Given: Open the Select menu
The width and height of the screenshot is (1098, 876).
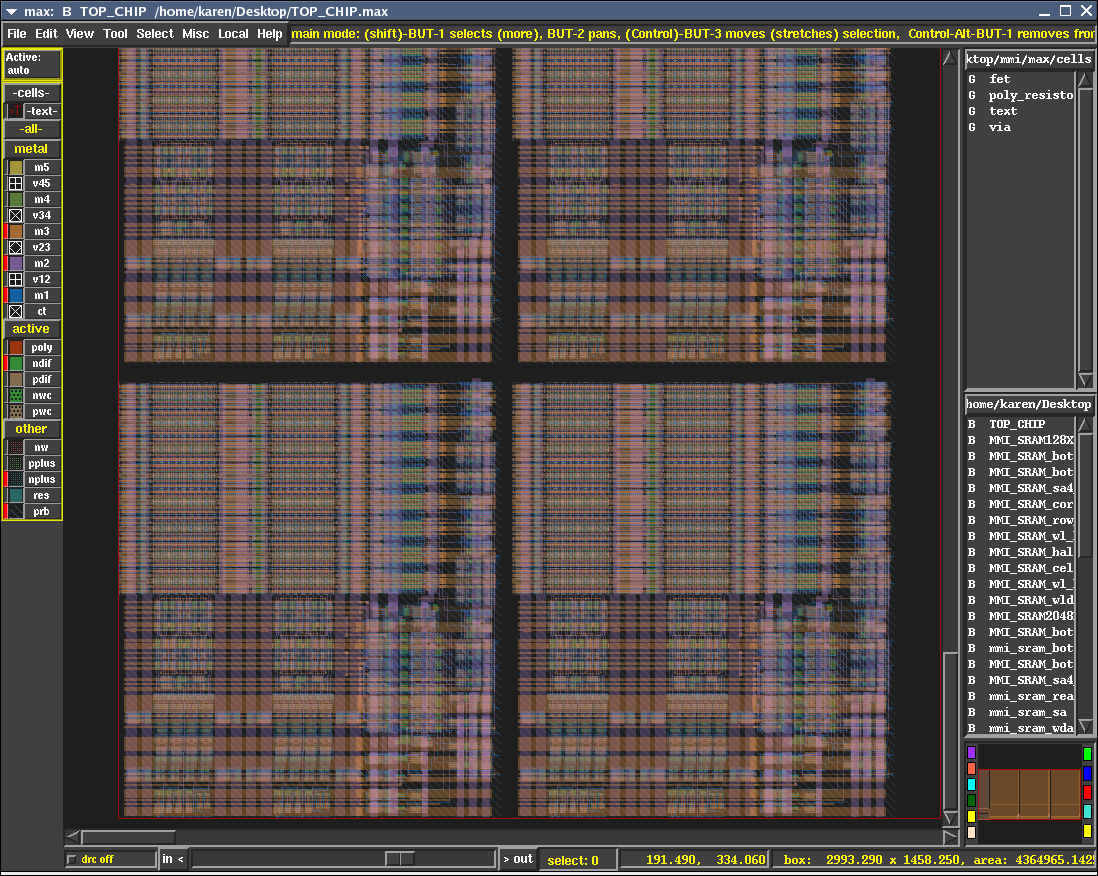Looking at the screenshot, I should (x=155, y=34).
